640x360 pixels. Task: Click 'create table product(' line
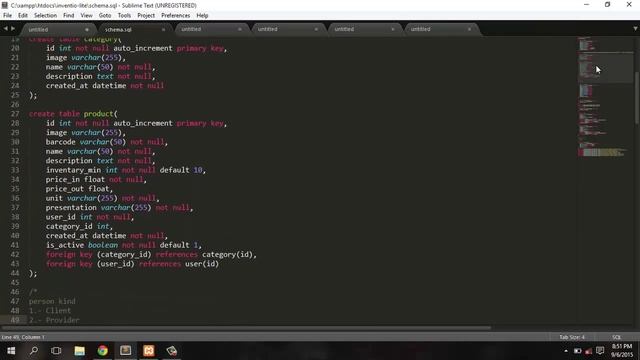pos(73,114)
